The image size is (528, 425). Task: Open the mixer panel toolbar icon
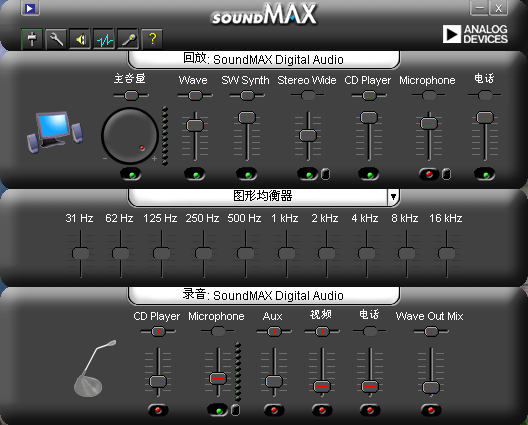tap(32, 39)
